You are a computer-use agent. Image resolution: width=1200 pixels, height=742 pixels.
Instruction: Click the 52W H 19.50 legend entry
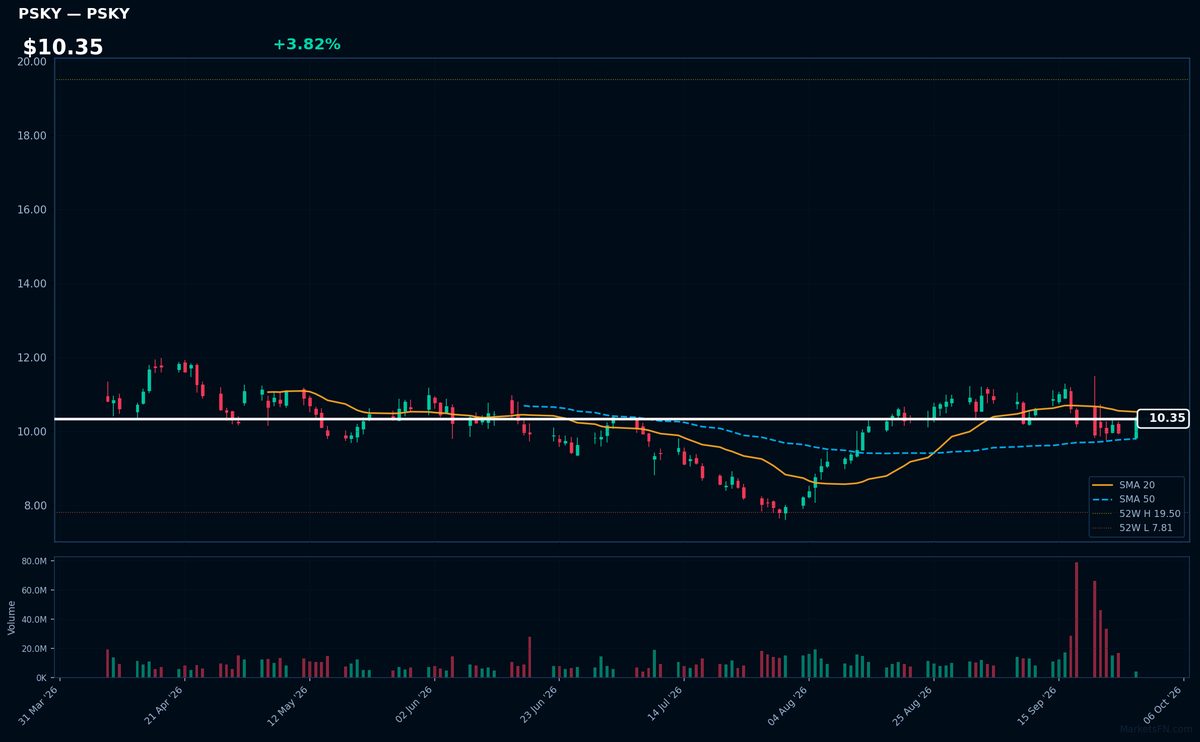[1137, 513]
